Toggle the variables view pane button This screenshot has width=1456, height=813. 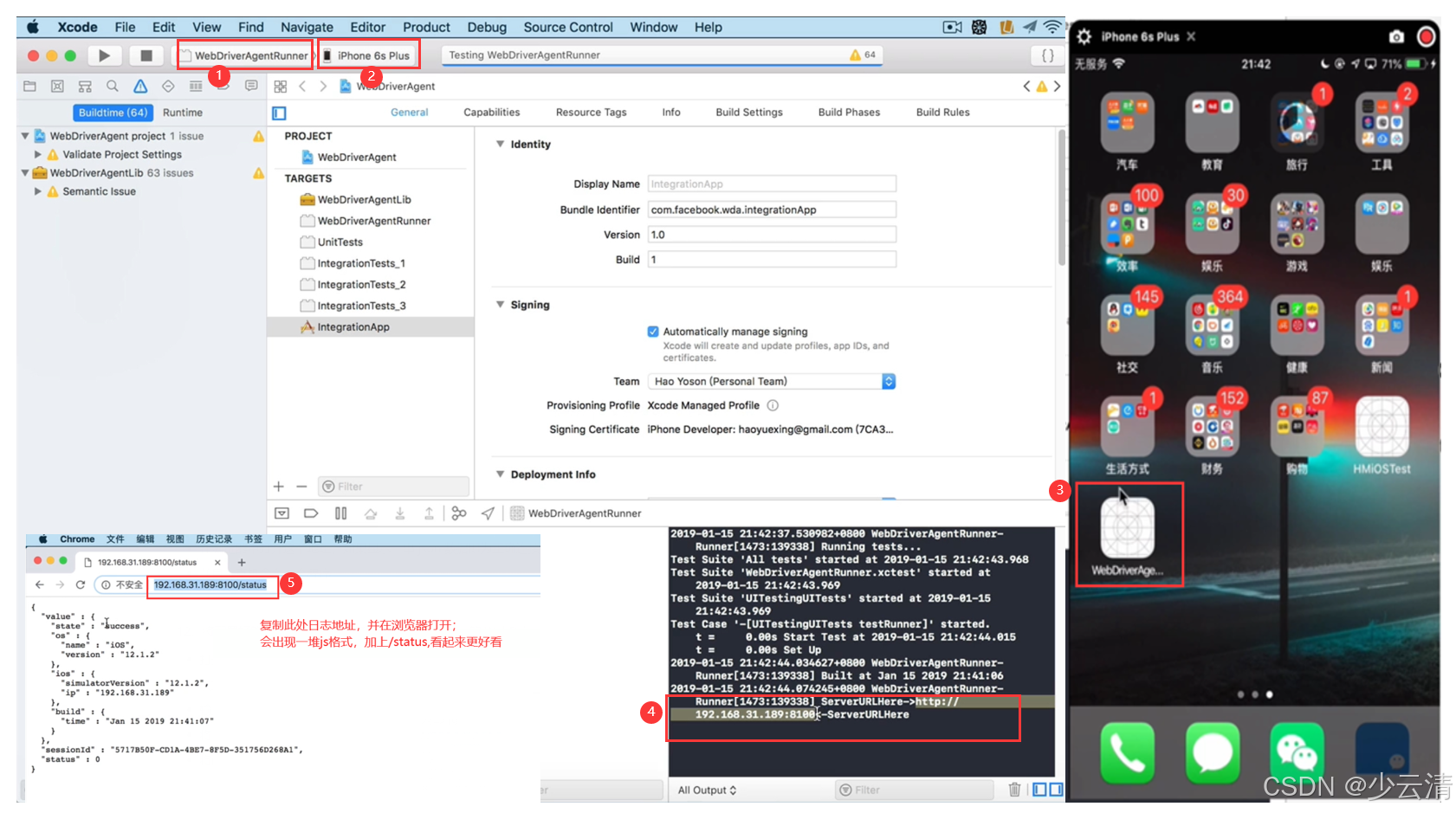coord(1040,790)
